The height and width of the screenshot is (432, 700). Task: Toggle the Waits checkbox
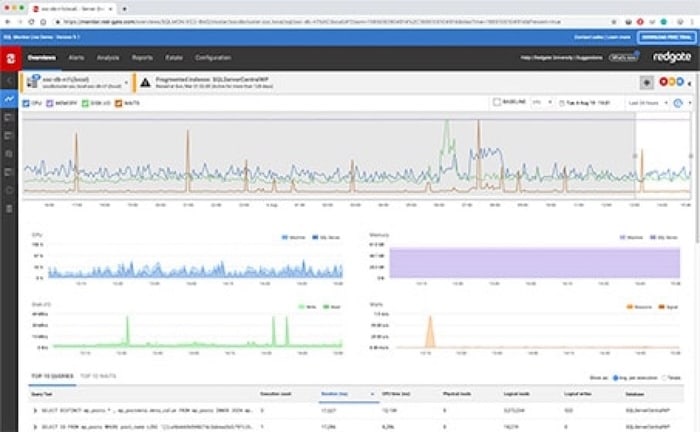(118, 103)
